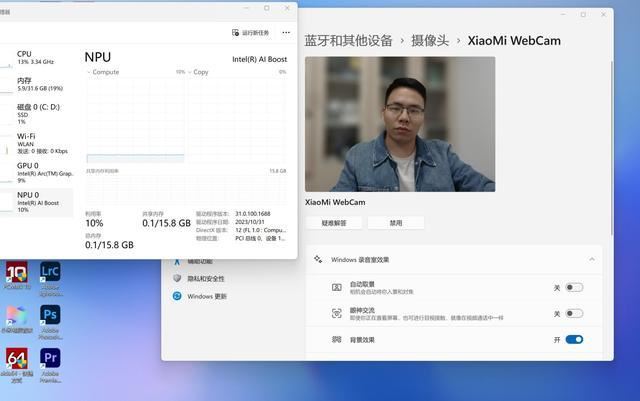Go to Bluetooth & devices breadcrumb
The image size is (640, 401).
(x=347, y=41)
